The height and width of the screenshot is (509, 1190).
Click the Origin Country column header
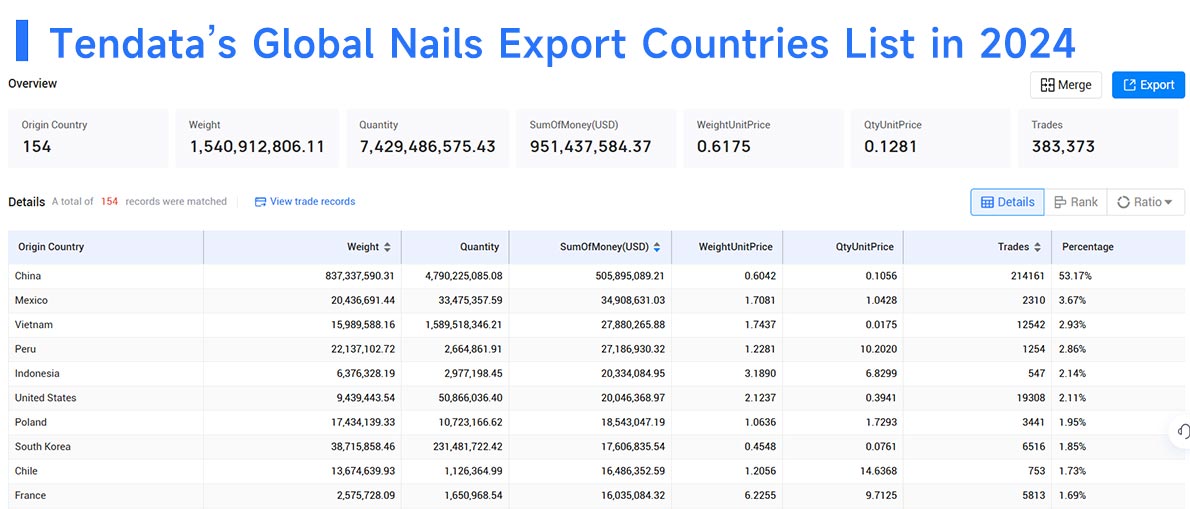[51, 247]
